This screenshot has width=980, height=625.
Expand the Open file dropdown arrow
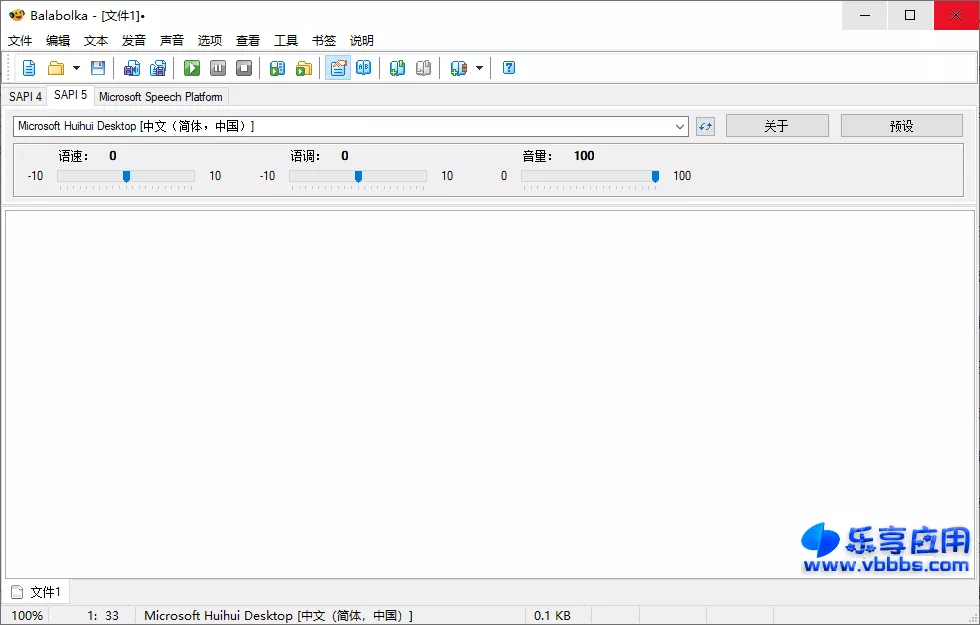tap(75, 67)
